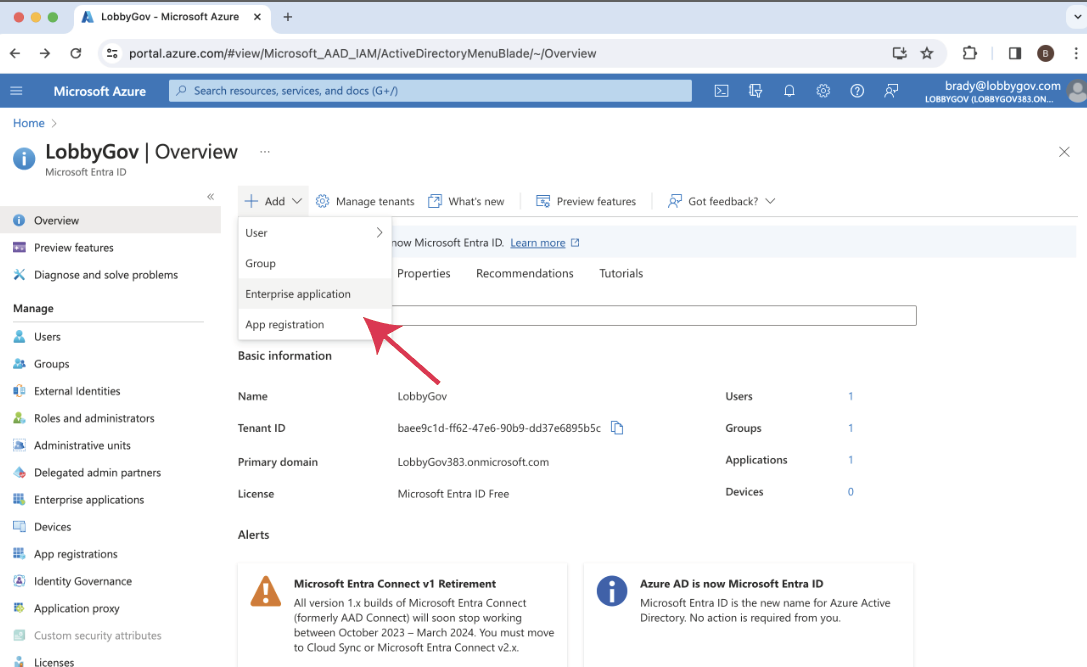Open the Chrome tab search dropdown
This screenshot has height=667, width=1087.
click(x=1077, y=17)
